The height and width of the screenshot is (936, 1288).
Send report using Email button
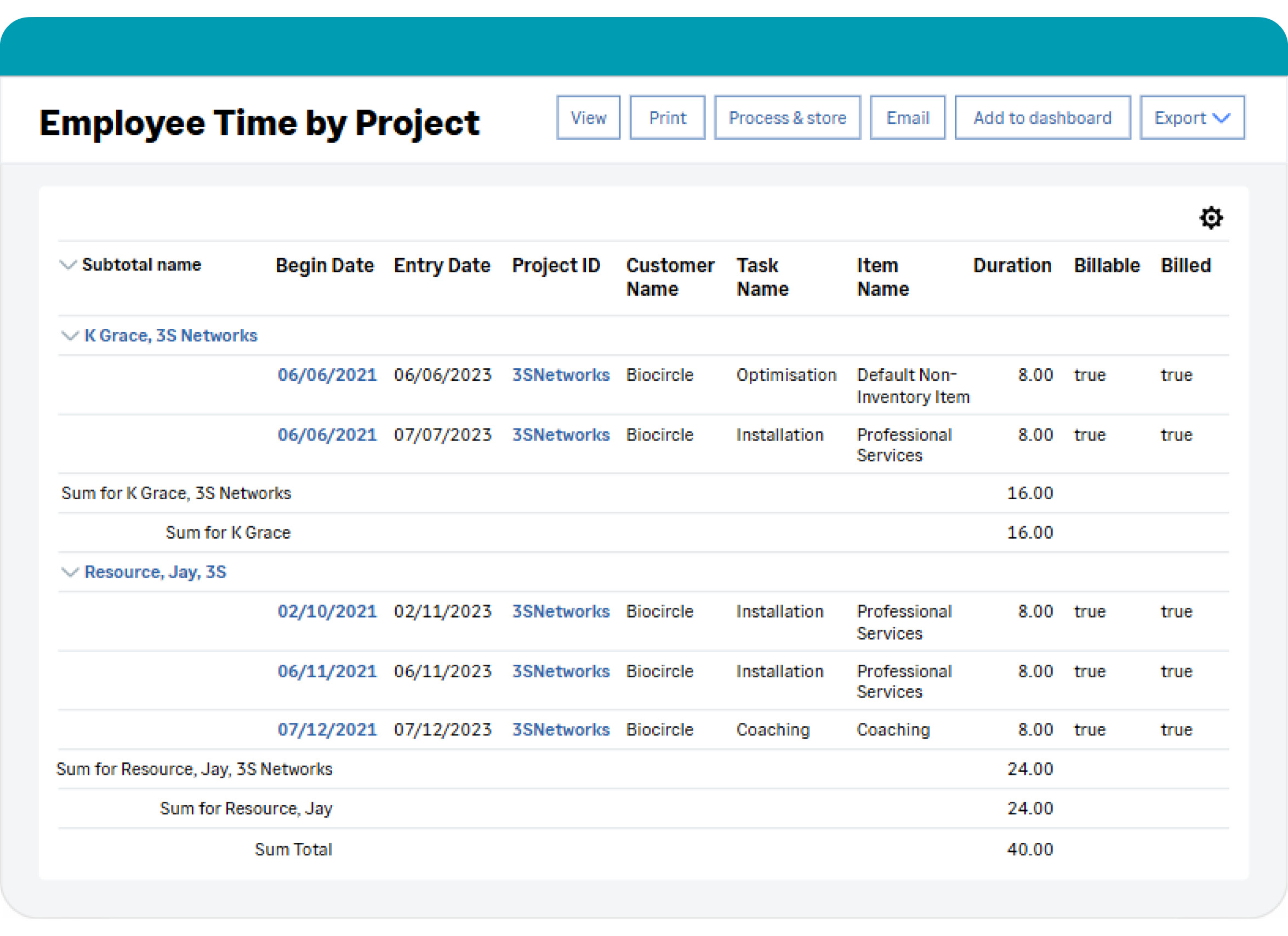coord(907,118)
